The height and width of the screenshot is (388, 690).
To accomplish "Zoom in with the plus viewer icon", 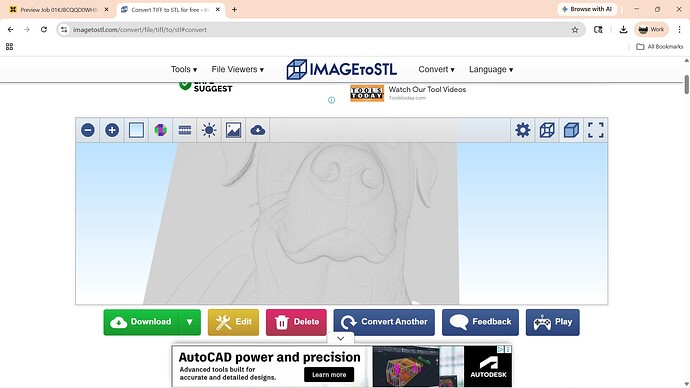I will [112, 130].
